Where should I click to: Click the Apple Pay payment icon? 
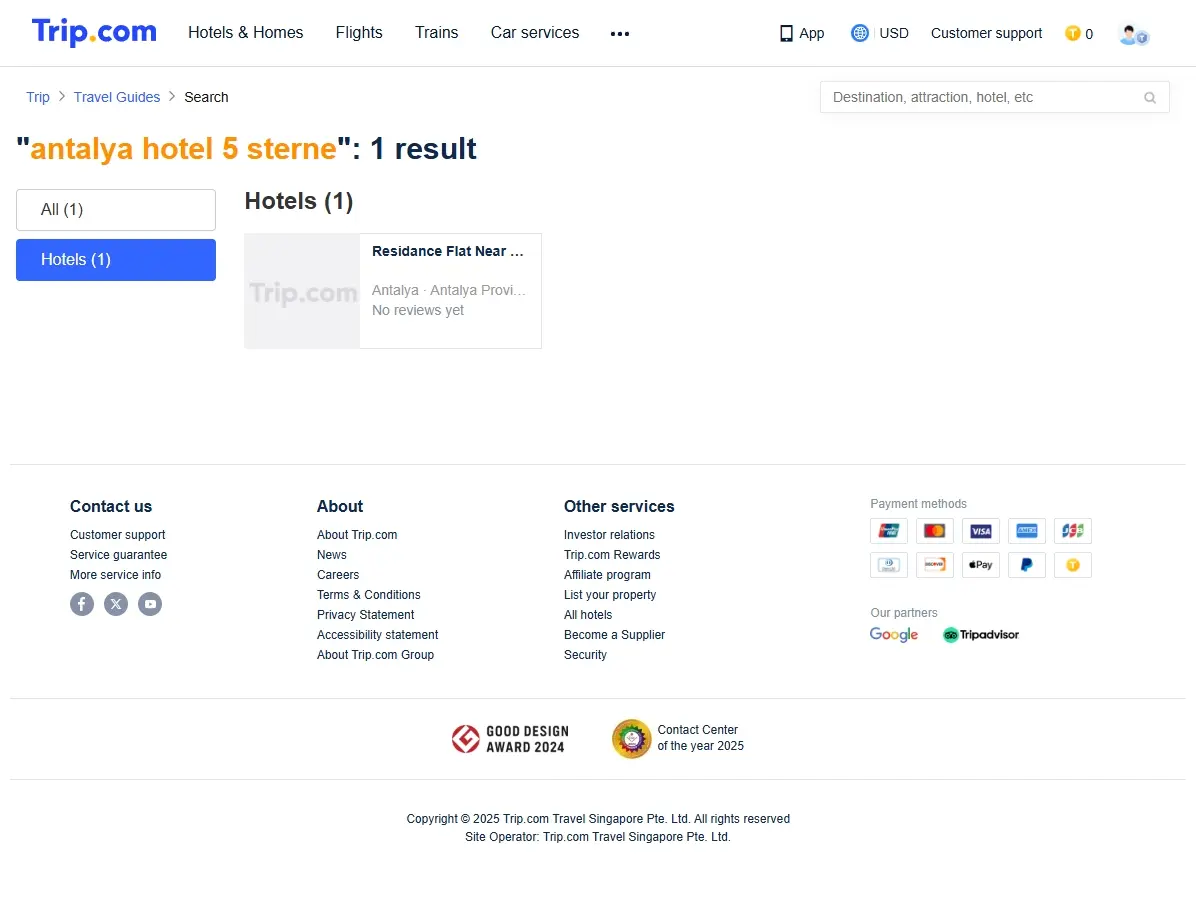tap(981, 565)
